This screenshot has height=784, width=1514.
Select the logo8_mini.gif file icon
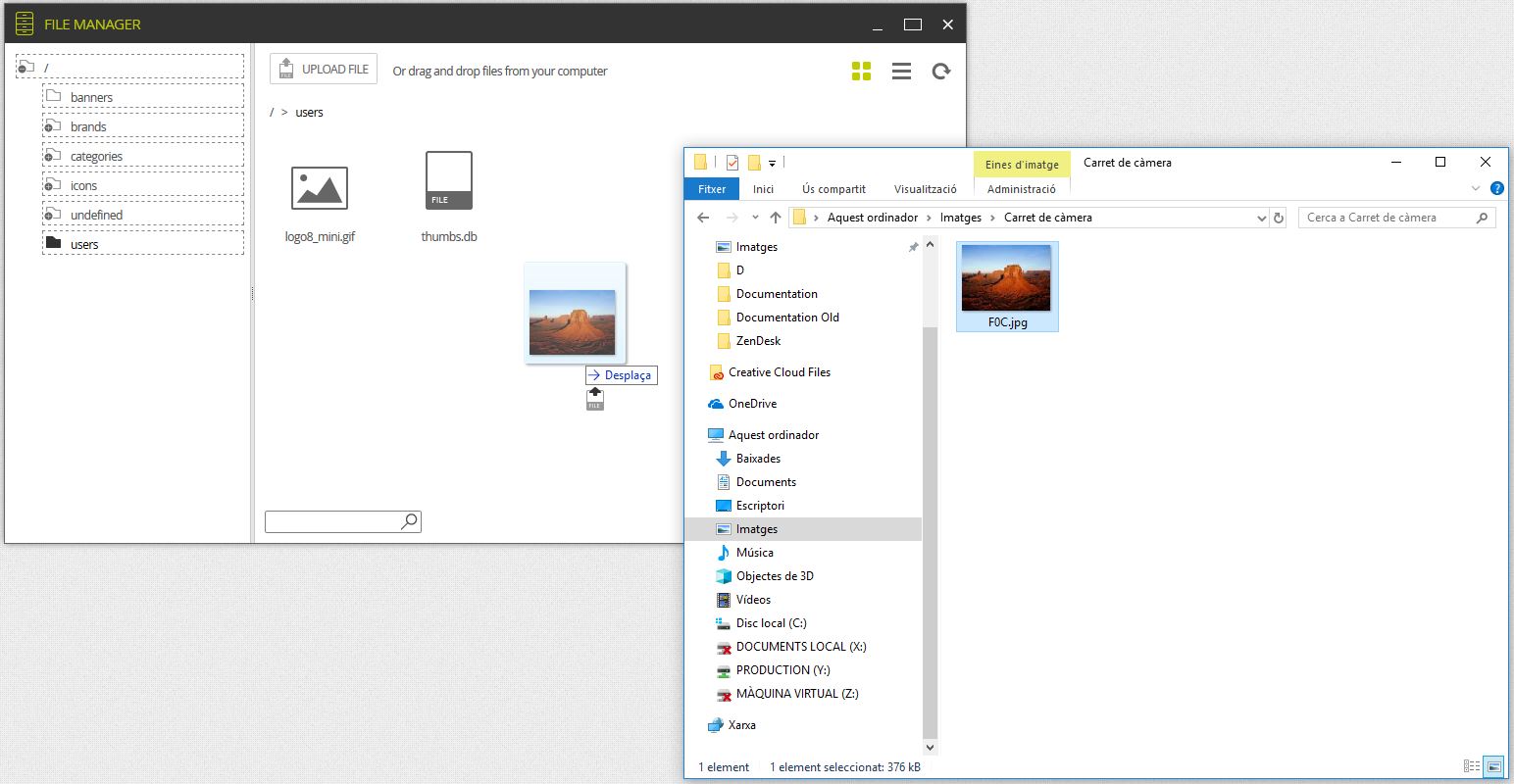pyautogui.click(x=320, y=187)
